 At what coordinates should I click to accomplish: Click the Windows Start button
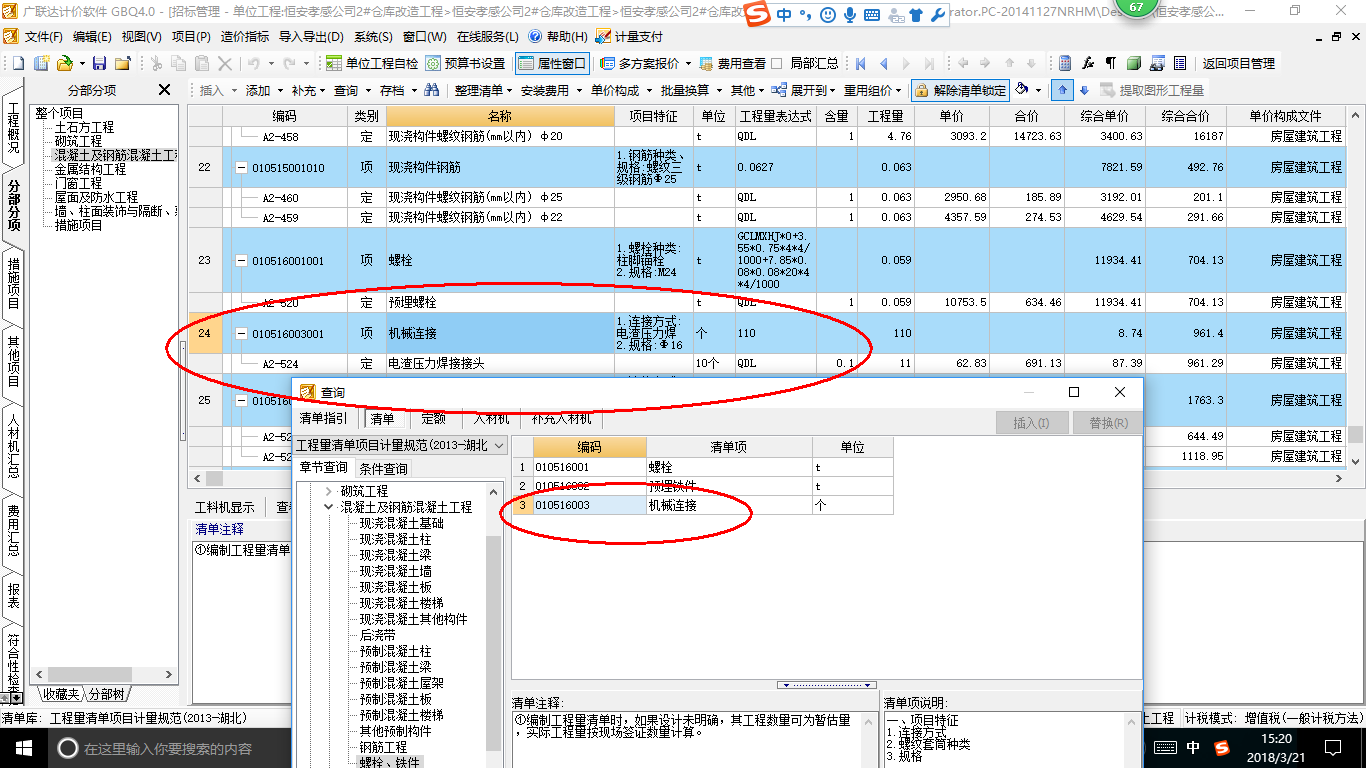(23, 748)
